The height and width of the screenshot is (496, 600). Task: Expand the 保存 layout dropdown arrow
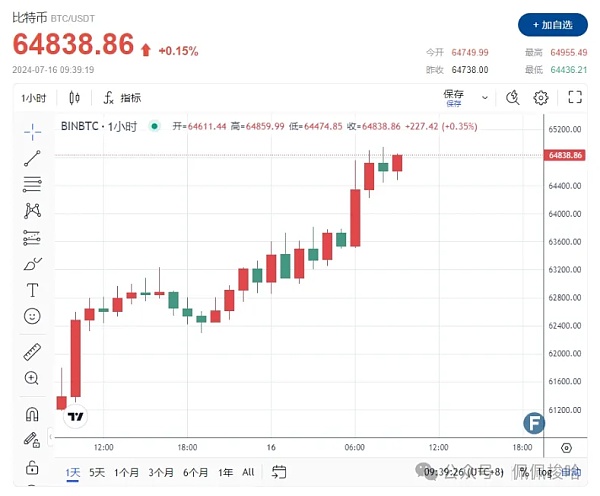pos(485,97)
